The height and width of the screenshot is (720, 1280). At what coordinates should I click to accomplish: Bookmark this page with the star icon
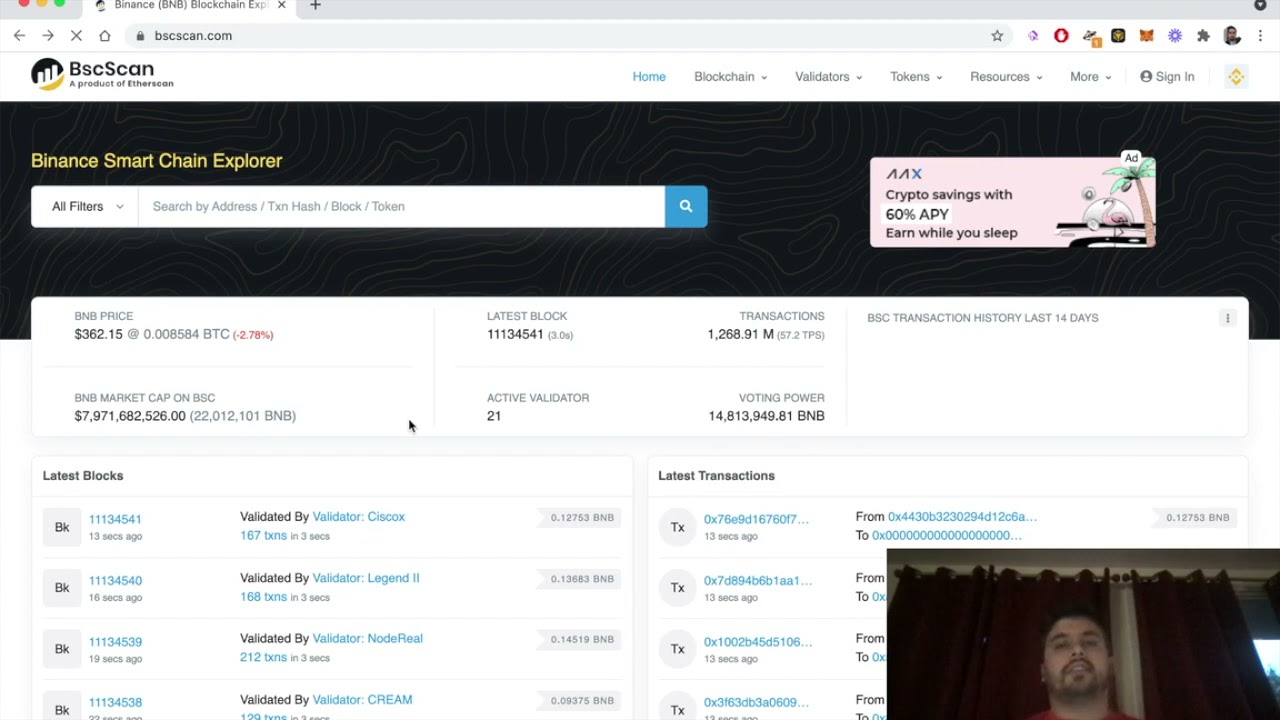click(997, 36)
